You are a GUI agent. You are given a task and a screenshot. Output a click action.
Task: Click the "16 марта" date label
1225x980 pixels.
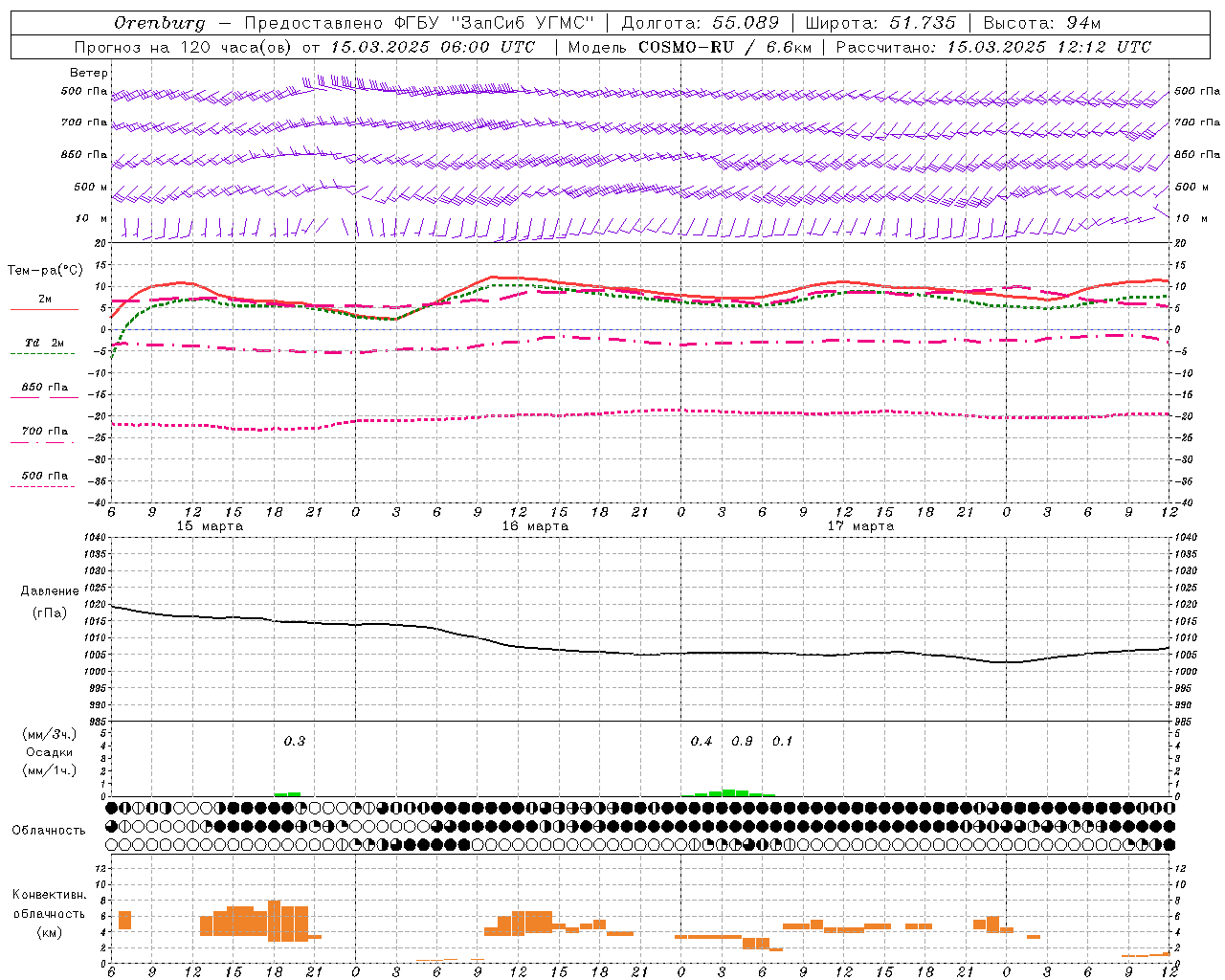click(535, 526)
